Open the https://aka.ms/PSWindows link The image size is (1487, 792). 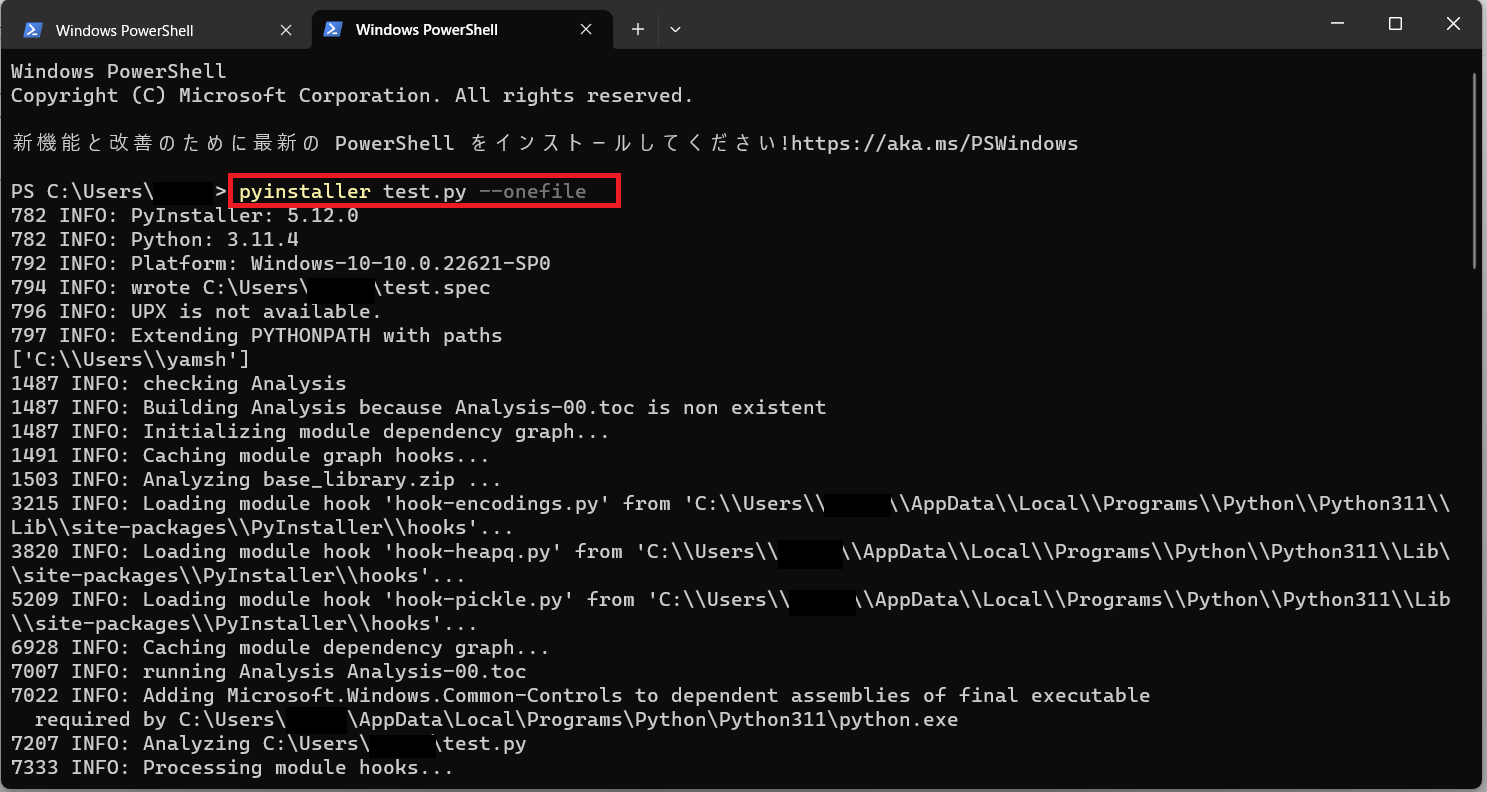[x=934, y=144]
